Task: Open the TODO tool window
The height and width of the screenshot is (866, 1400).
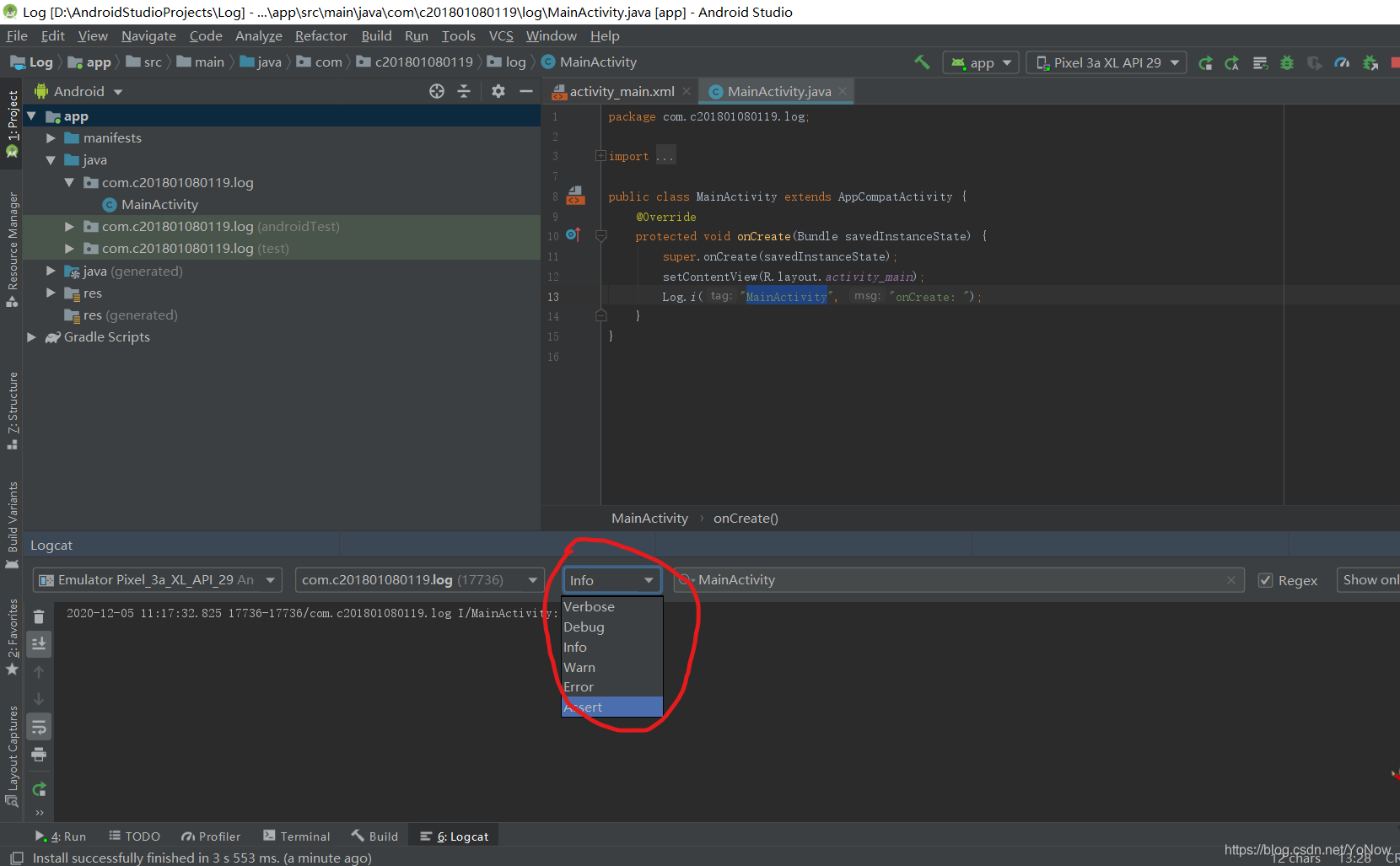Action: point(134,836)
